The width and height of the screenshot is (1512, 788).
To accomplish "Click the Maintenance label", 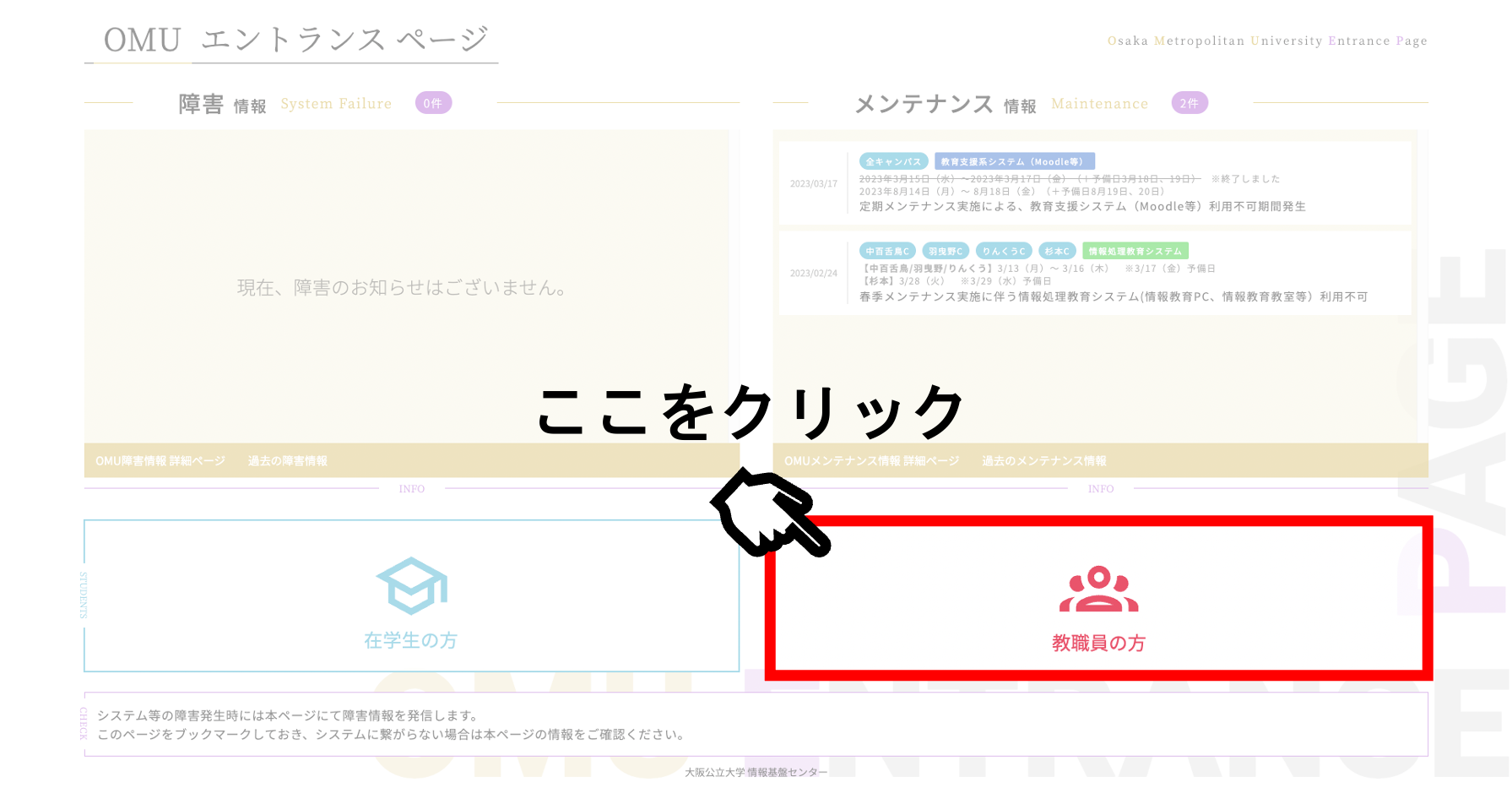I will click(x=1100, y=104).
